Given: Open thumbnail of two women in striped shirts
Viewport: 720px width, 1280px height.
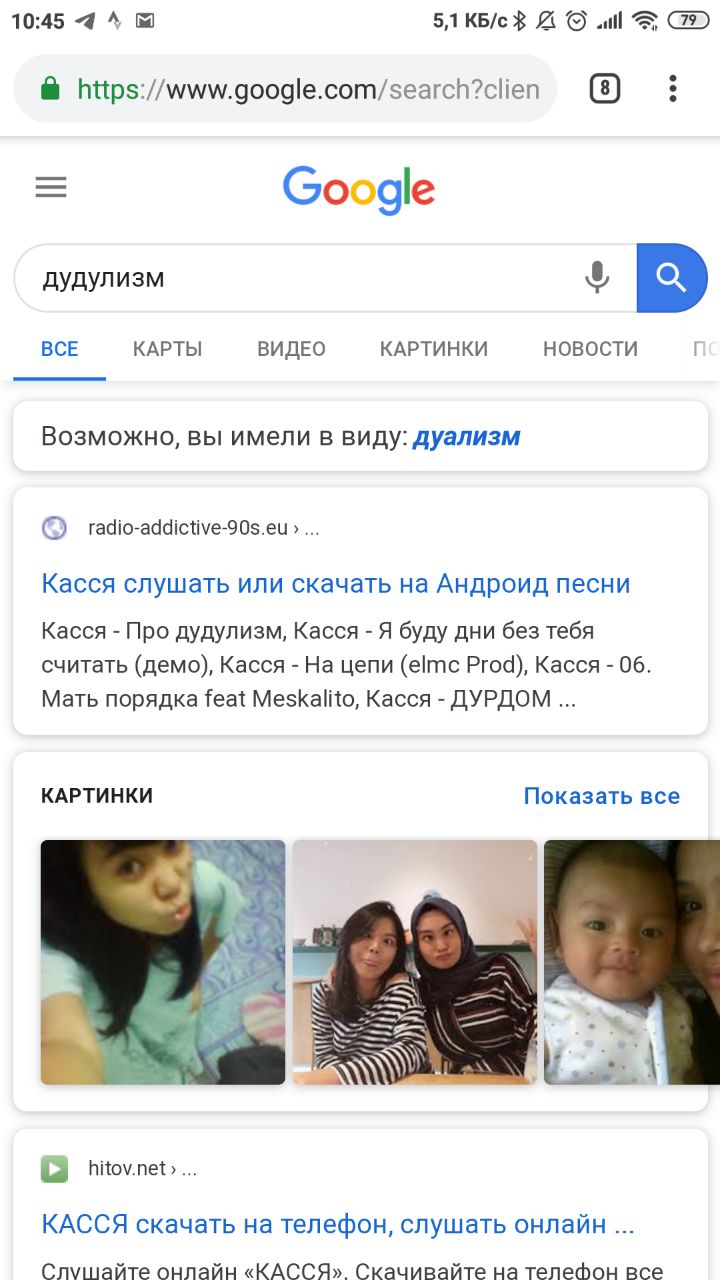Looking at the screenshot, I should point(415,962).
